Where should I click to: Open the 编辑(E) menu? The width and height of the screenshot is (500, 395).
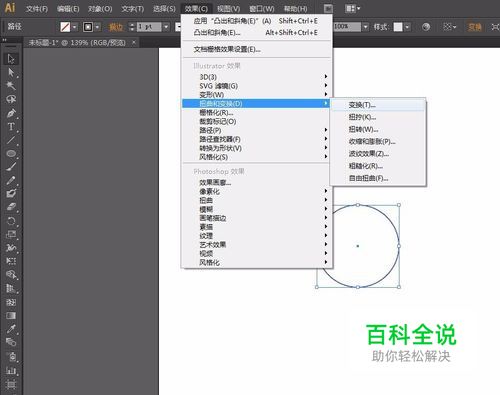68,9
